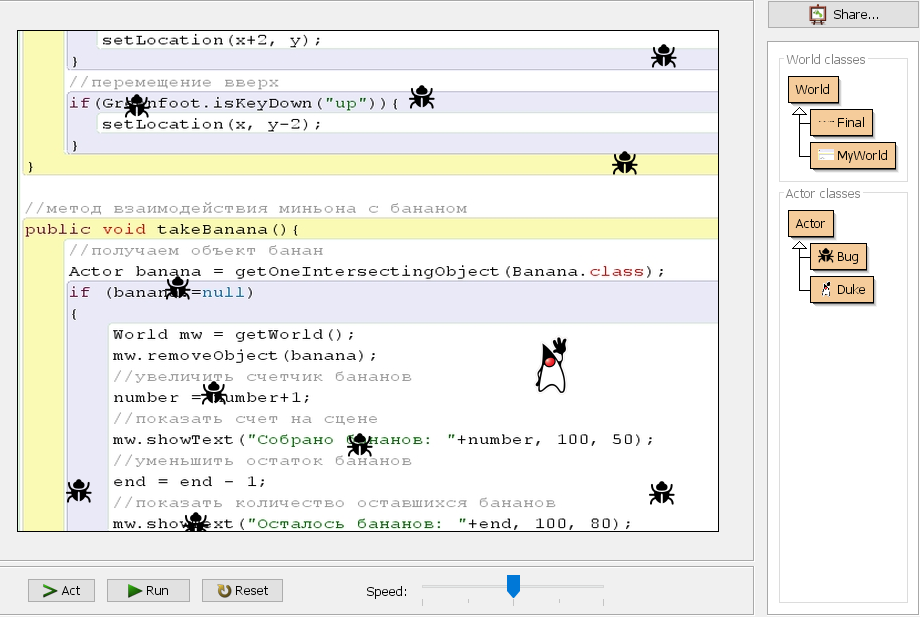Viewport: 920px width, 617px height.
Task: Click the Speed slider handle
Action: point(513,585)
